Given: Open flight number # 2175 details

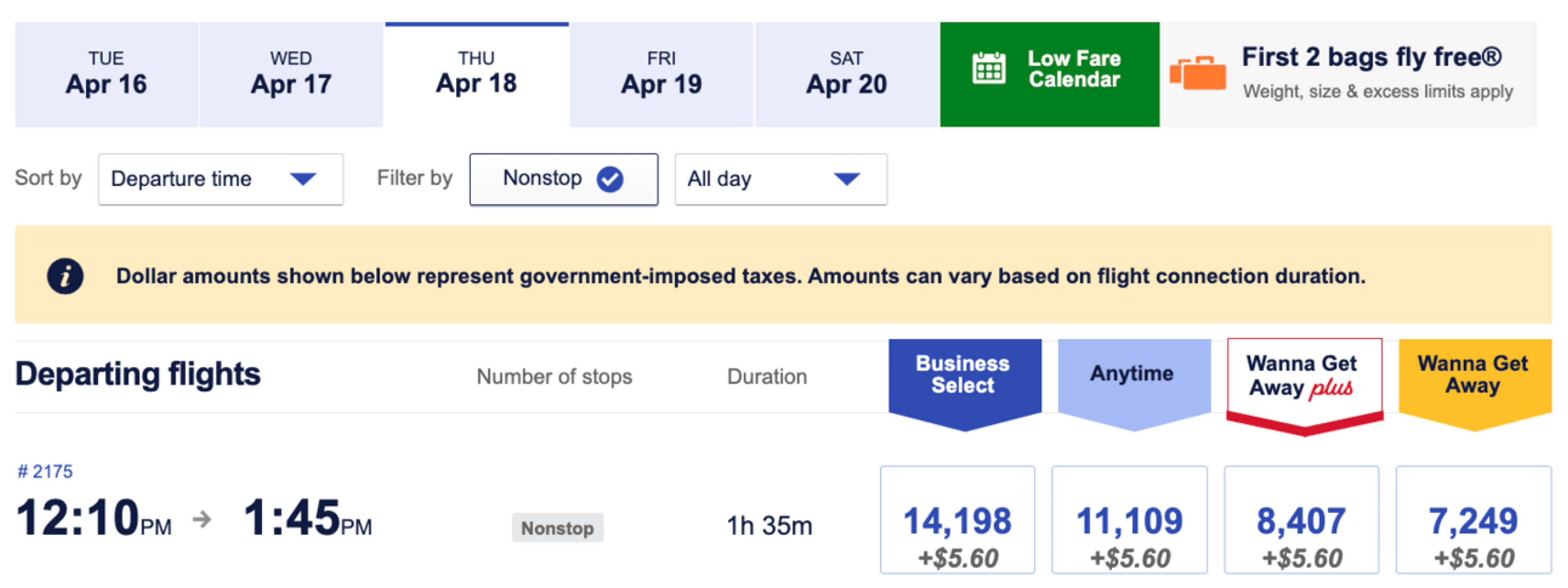Looking at the screenshot, I should (x=45, y=471).
